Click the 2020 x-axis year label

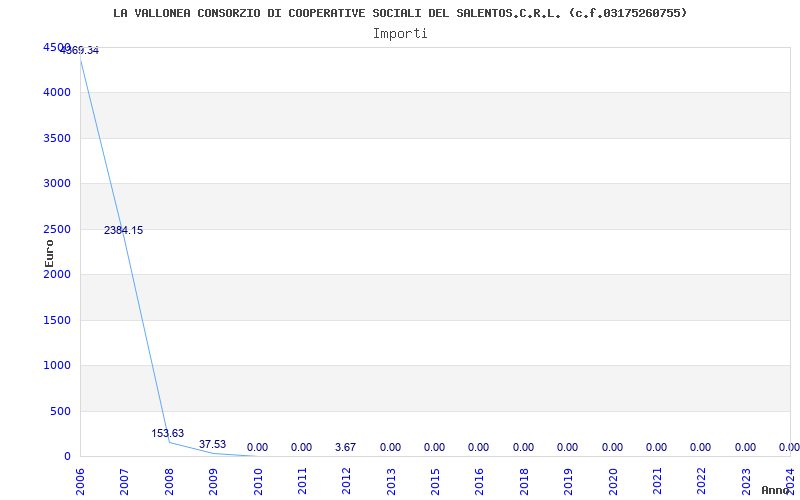pos(613,481)
